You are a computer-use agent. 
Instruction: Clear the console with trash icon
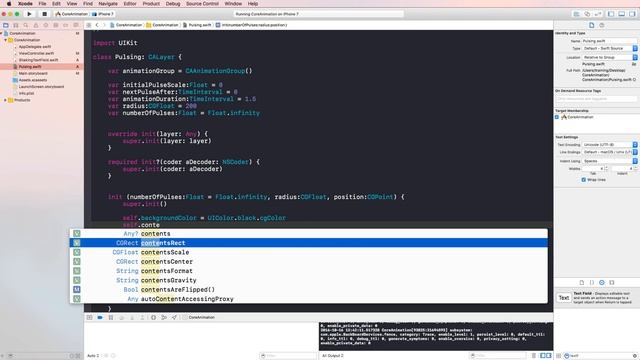(x=533, y=356)
